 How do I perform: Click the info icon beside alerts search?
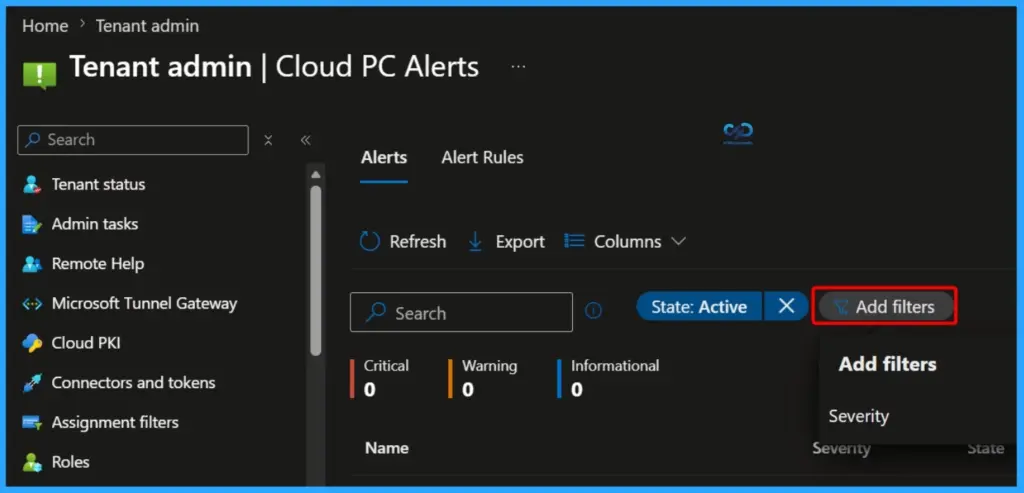pos(593,311)
